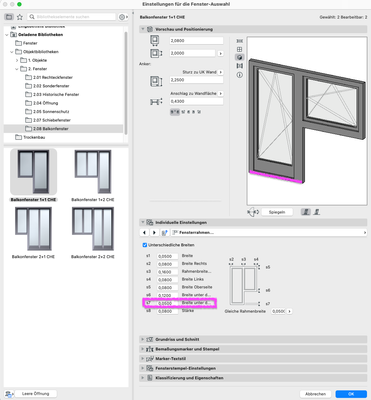Click the window height icon beside 2,0000
Screen dimensions: 371x400
(x=155, y=53)
